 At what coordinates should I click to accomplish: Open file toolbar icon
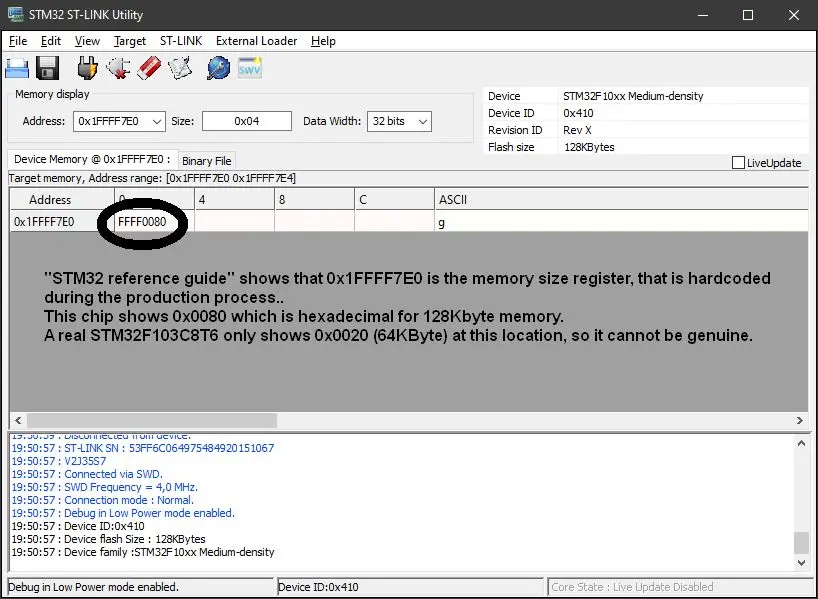click(17, 68)
